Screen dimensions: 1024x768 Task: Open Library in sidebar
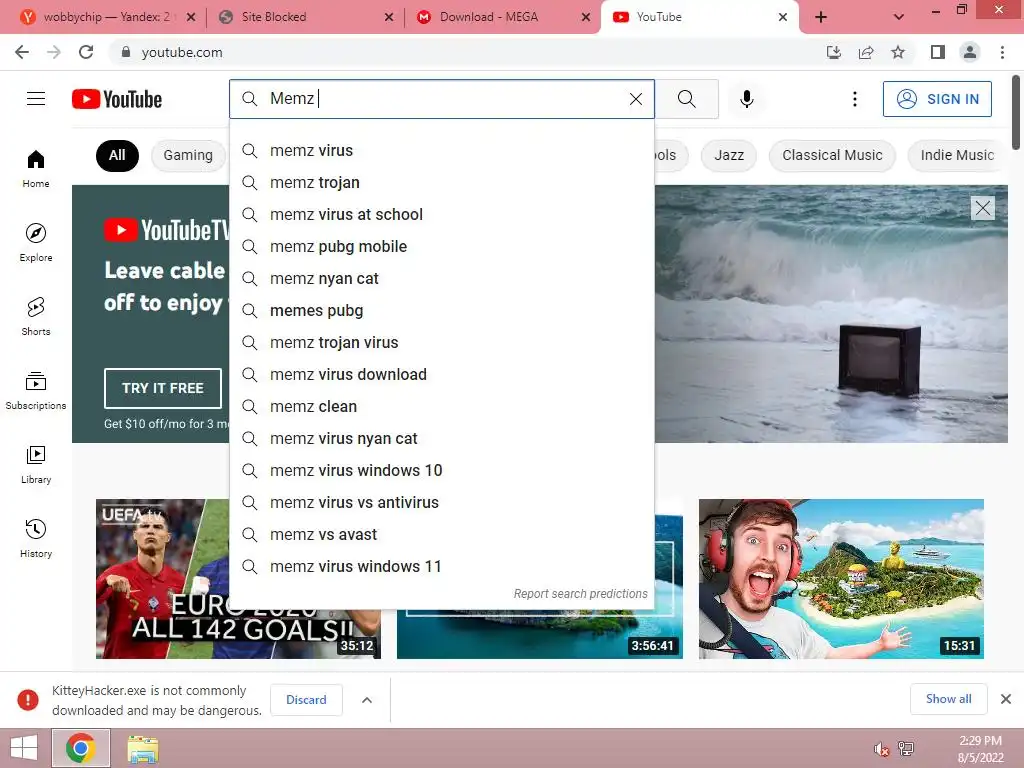(36, 464)
